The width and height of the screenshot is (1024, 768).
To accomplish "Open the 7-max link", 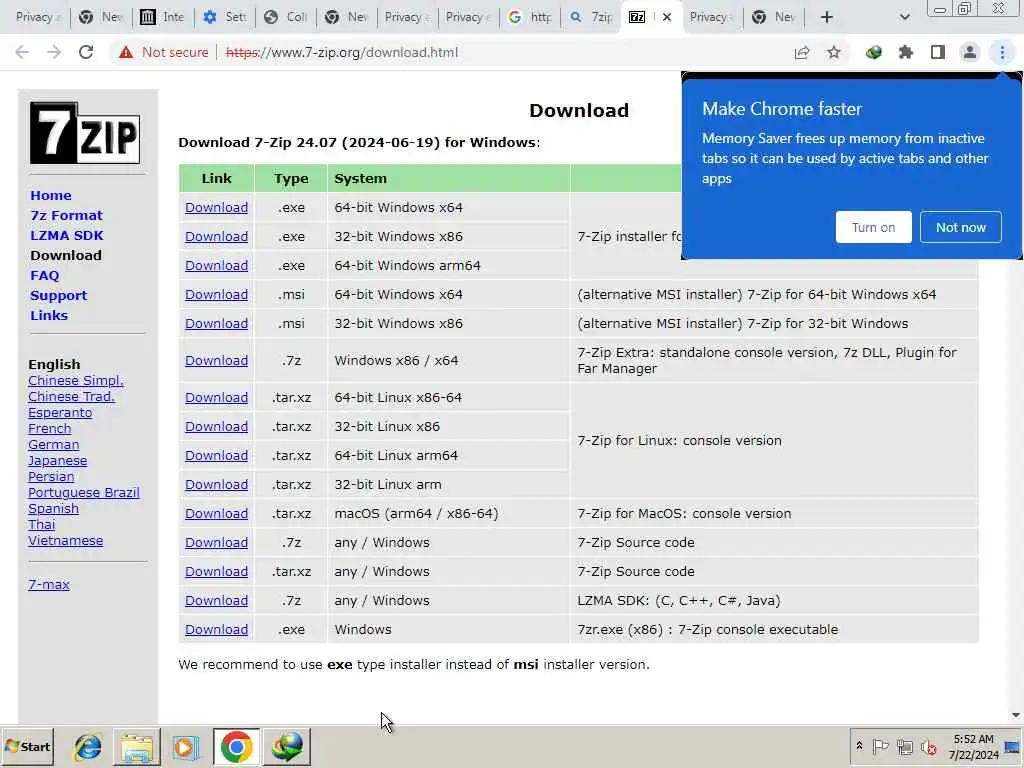I will (49, 584).
